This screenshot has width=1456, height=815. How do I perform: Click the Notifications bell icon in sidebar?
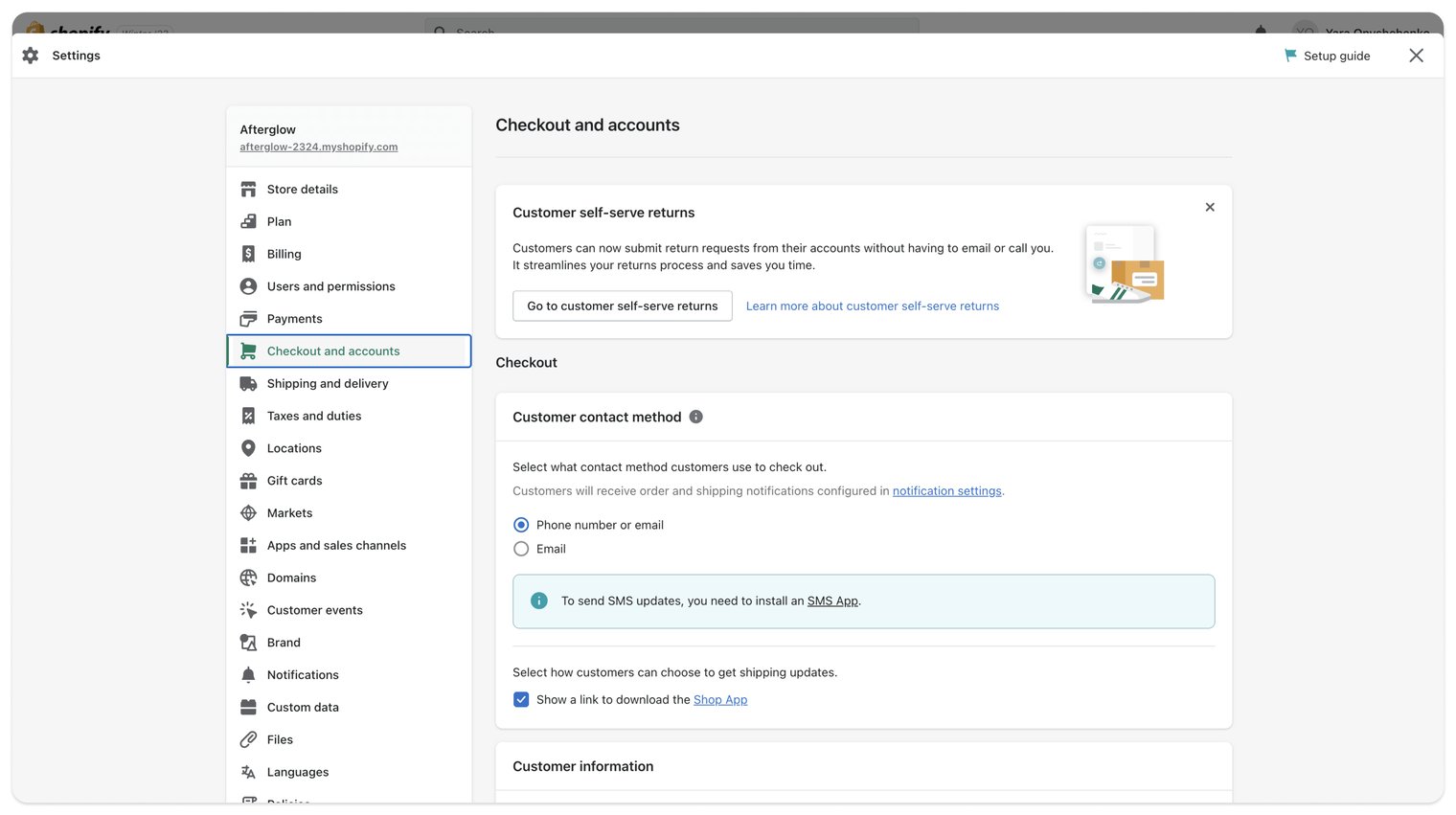[x=248, y=675]
